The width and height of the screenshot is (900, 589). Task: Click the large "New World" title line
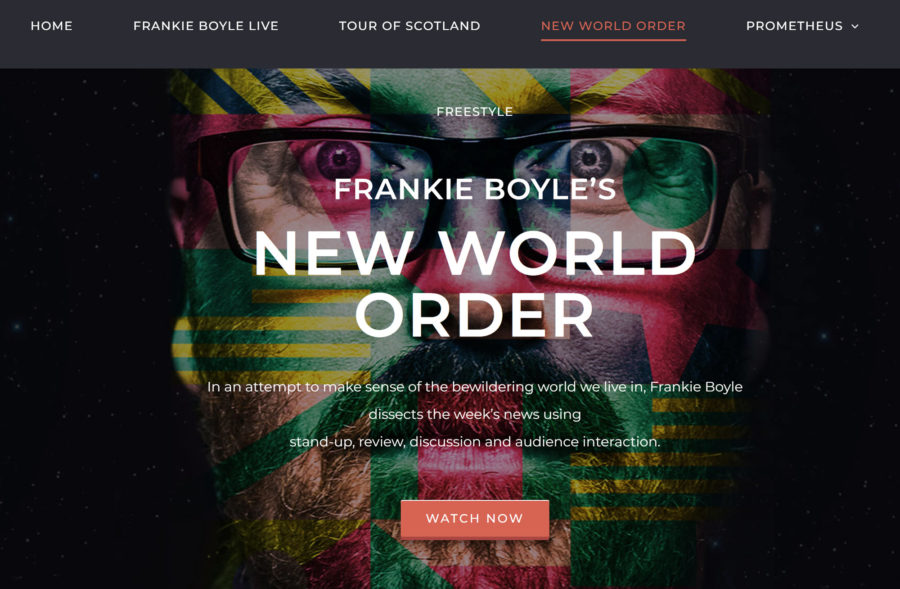(x=475, y=253)
